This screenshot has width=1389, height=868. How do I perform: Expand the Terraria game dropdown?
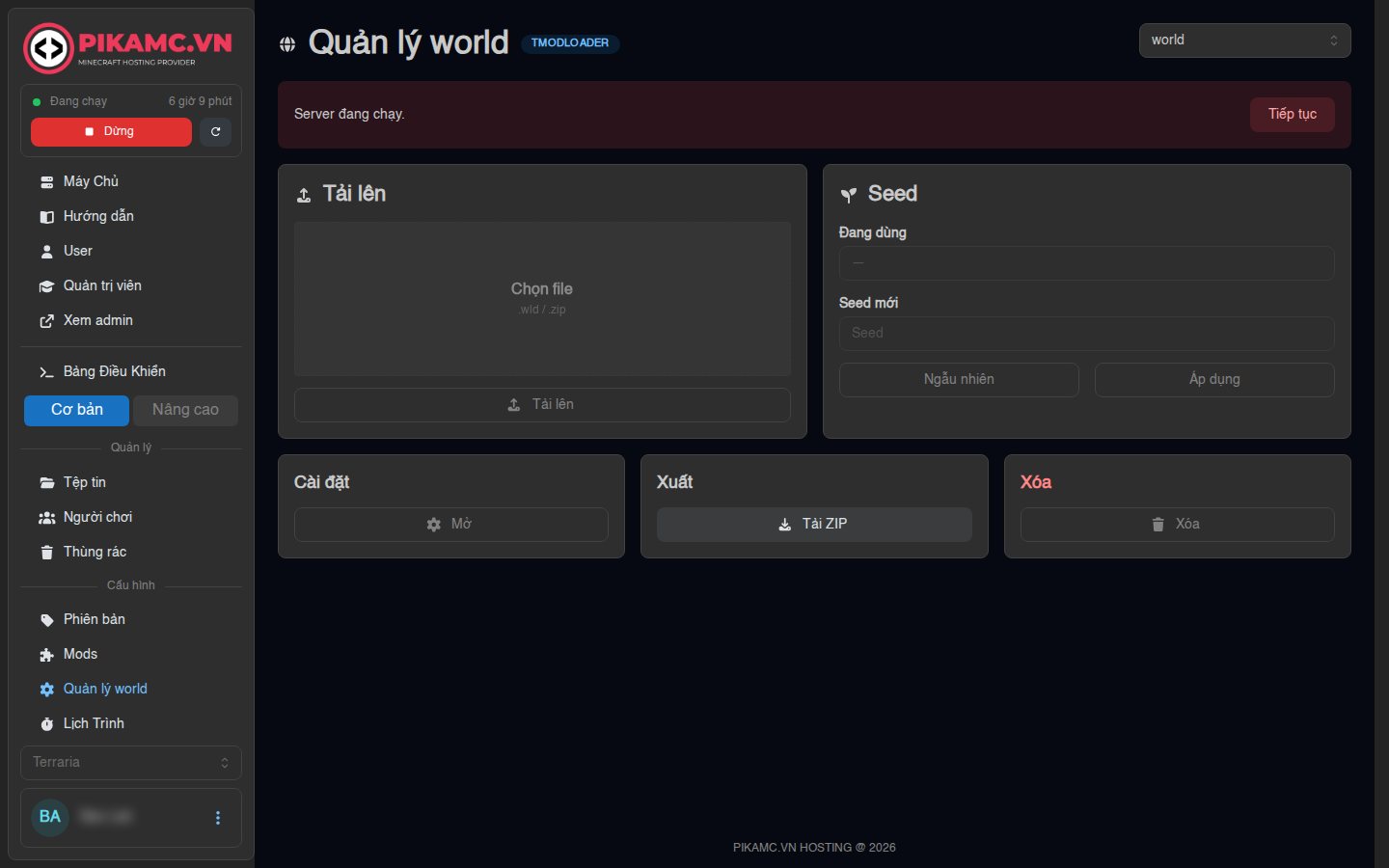131,763
